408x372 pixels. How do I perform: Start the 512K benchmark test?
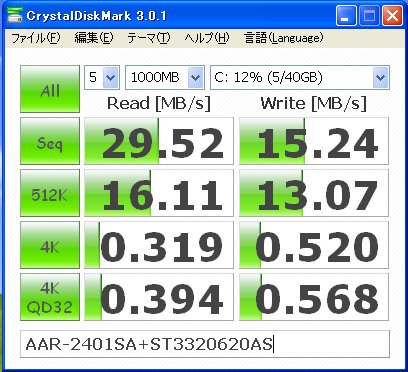point(50,193)
